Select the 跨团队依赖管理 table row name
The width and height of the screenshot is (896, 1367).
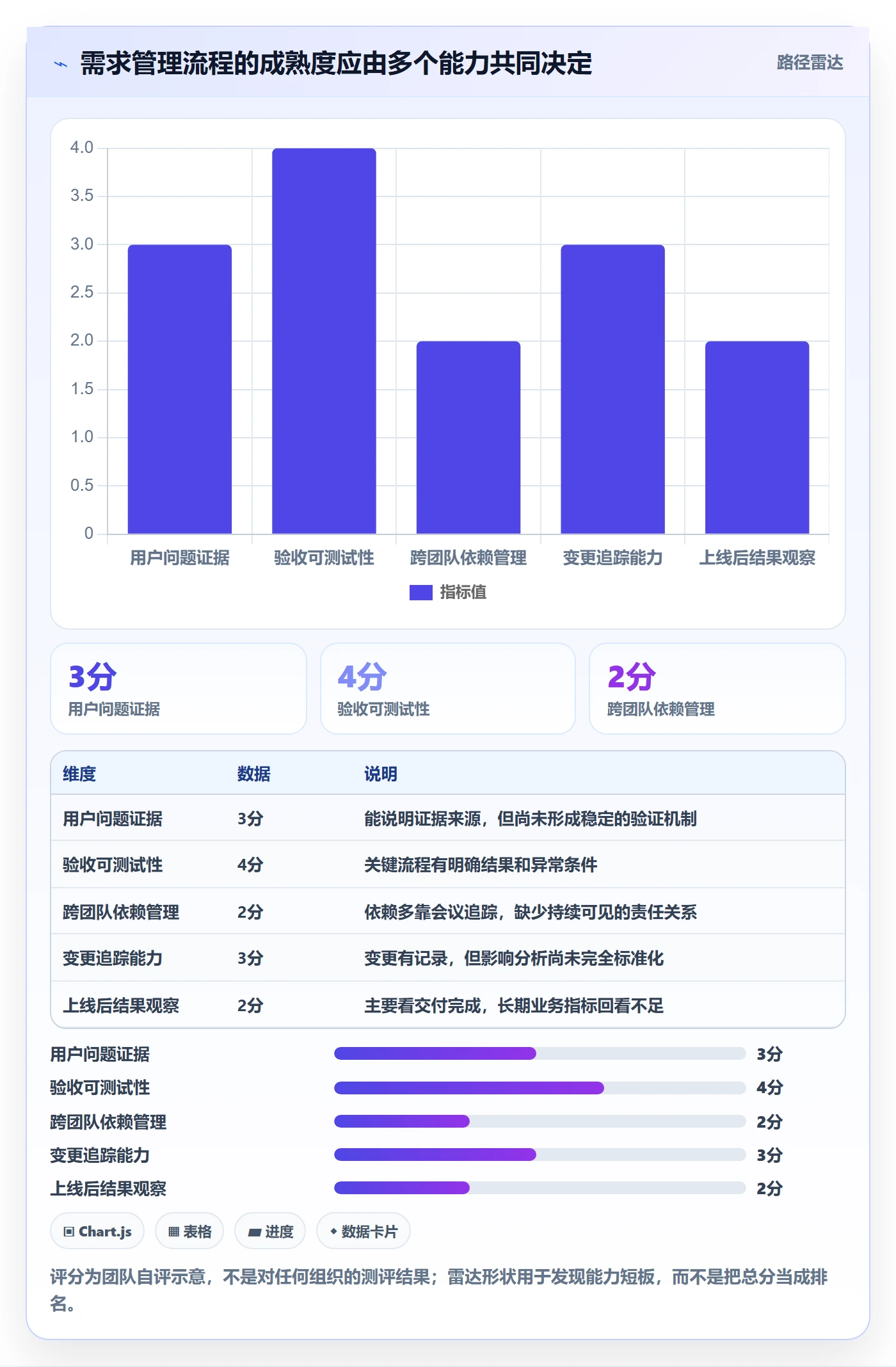[121, 913]
